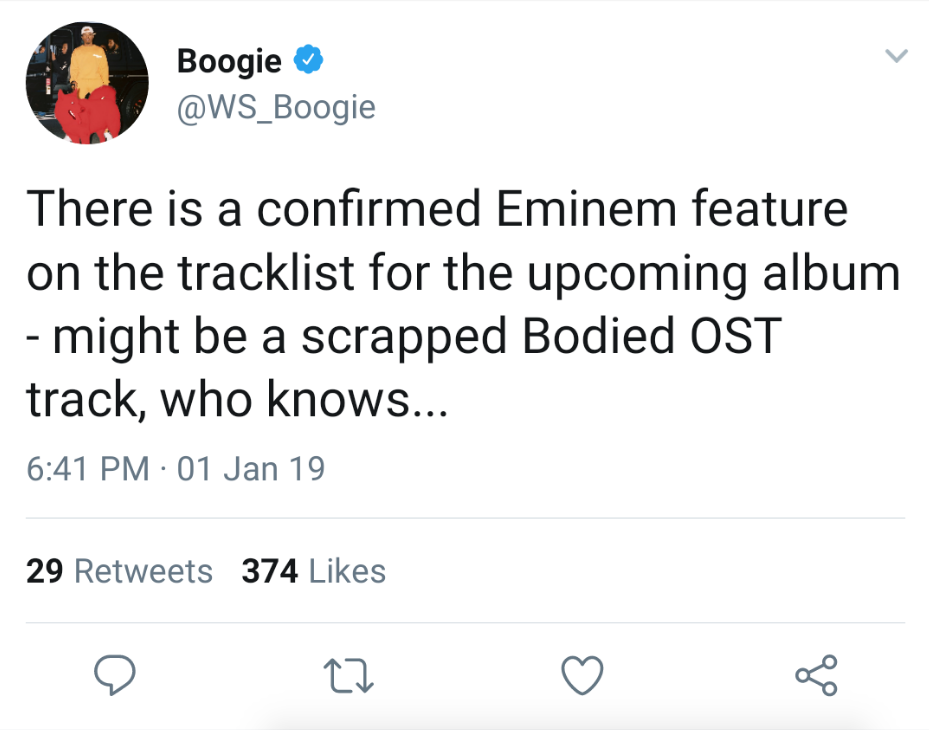Select the word Eminem in the tweet
This screenshot has width=929, height=730.
pyautogui.click(x=586, y=209)
